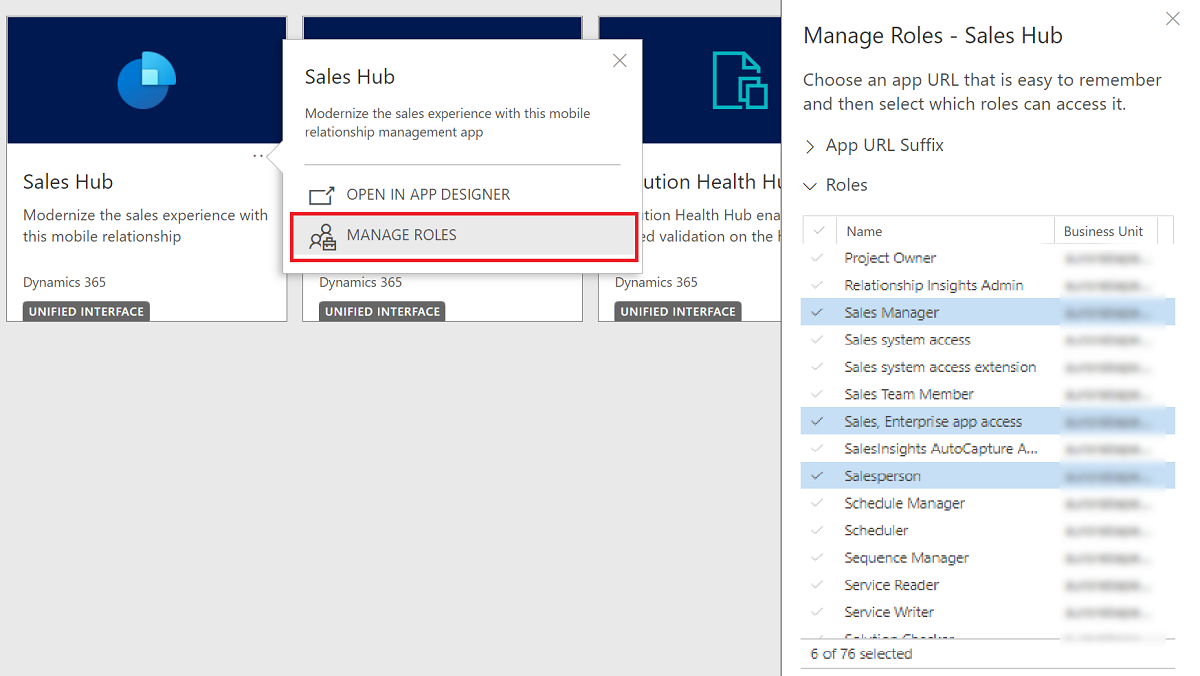Click the '6 of 76 selected' status text
Image resolution: width=1200 pixels, height=676 pixels.
point(861,654)
